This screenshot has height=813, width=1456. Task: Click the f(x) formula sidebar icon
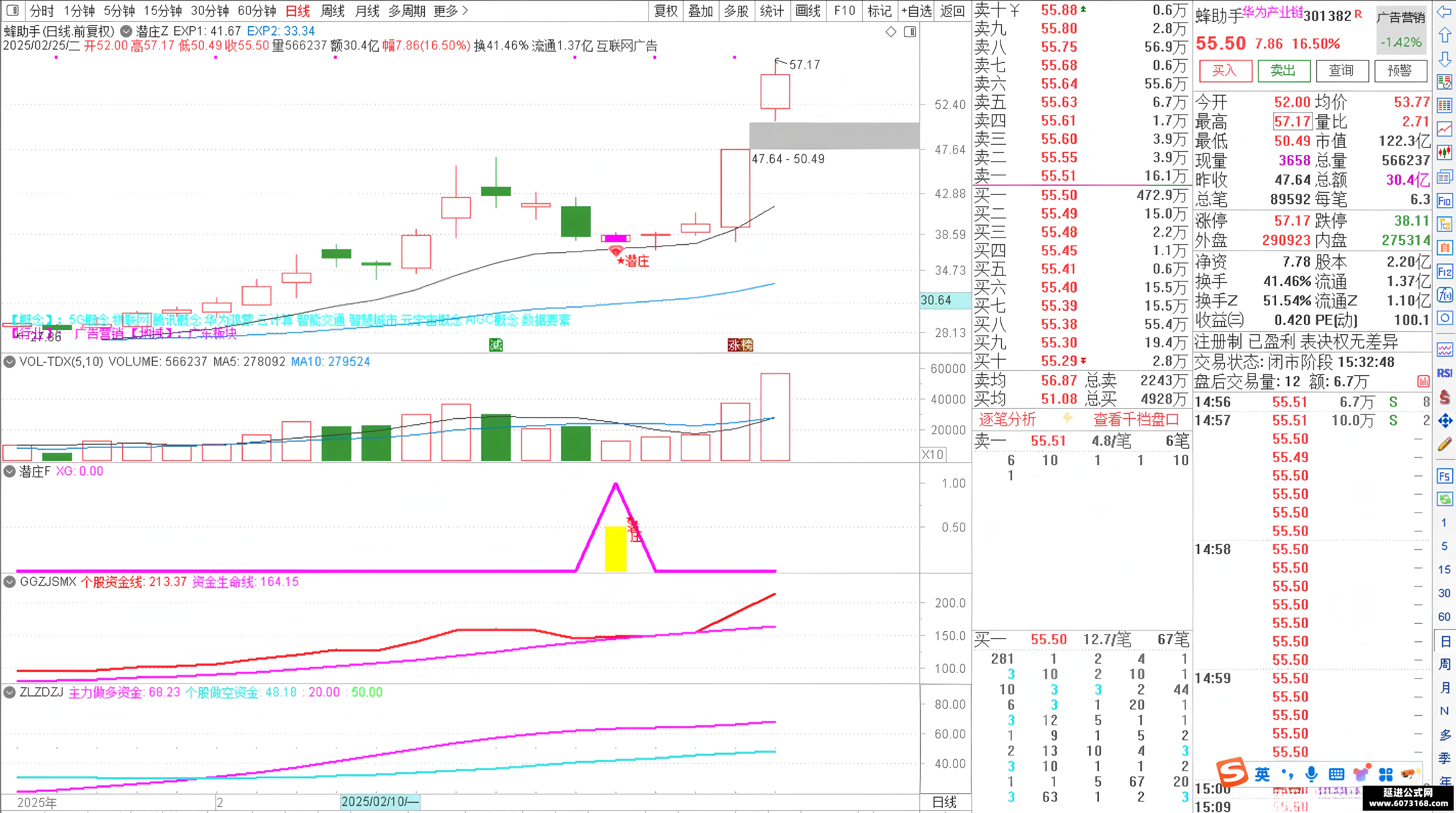click(x=1444, y=295)
